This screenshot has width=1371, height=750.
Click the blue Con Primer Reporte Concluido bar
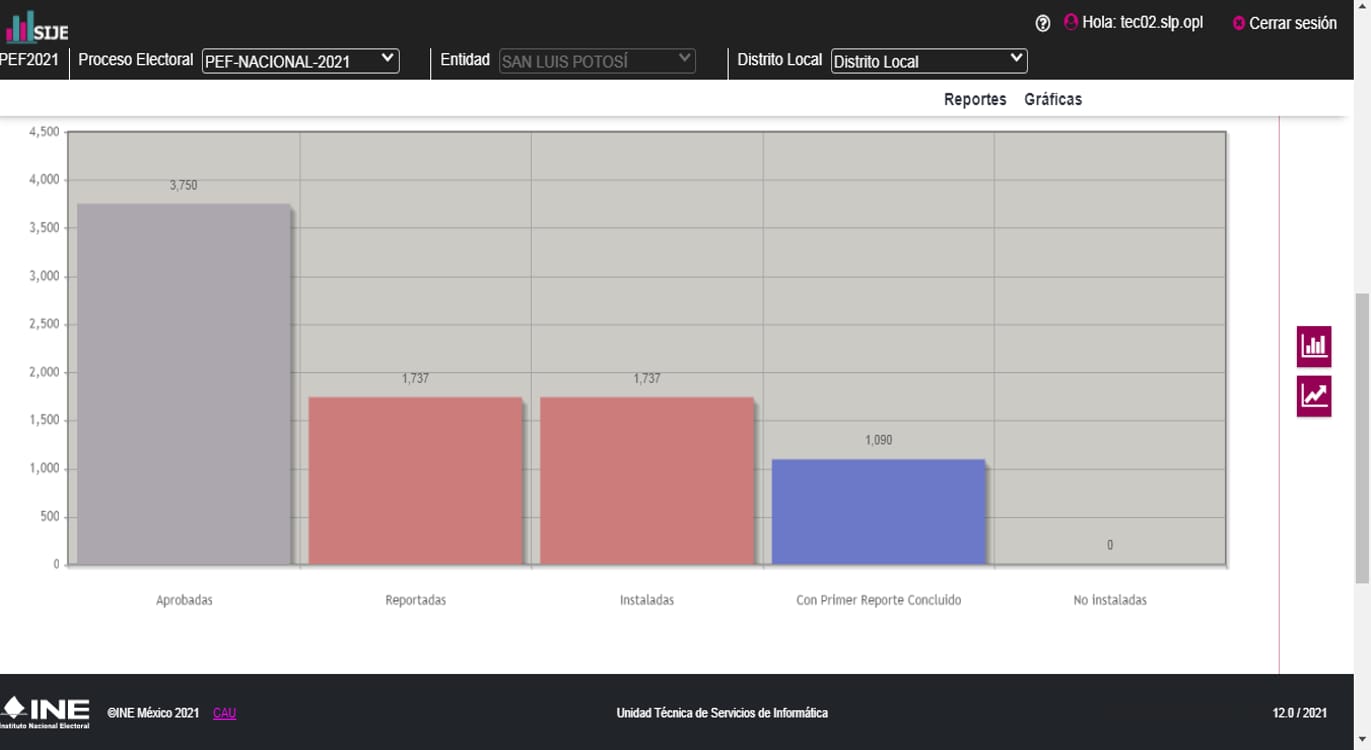[x=878, y=512]
